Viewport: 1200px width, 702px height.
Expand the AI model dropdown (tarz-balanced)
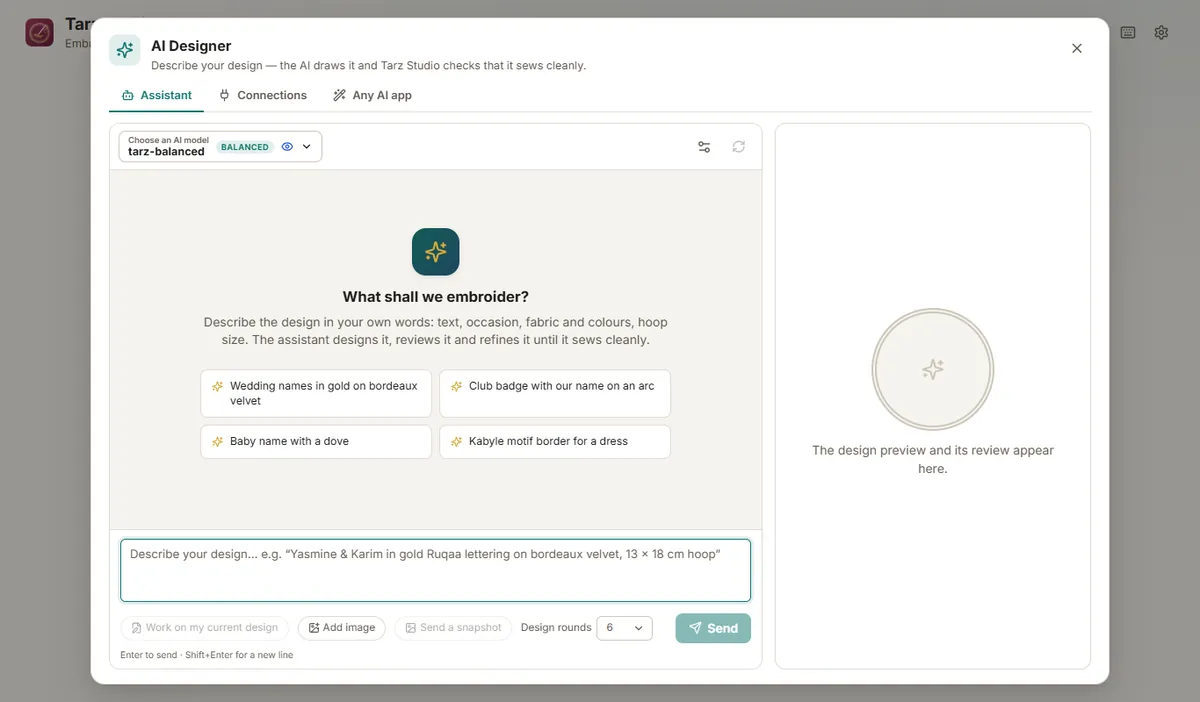(220, 146)
